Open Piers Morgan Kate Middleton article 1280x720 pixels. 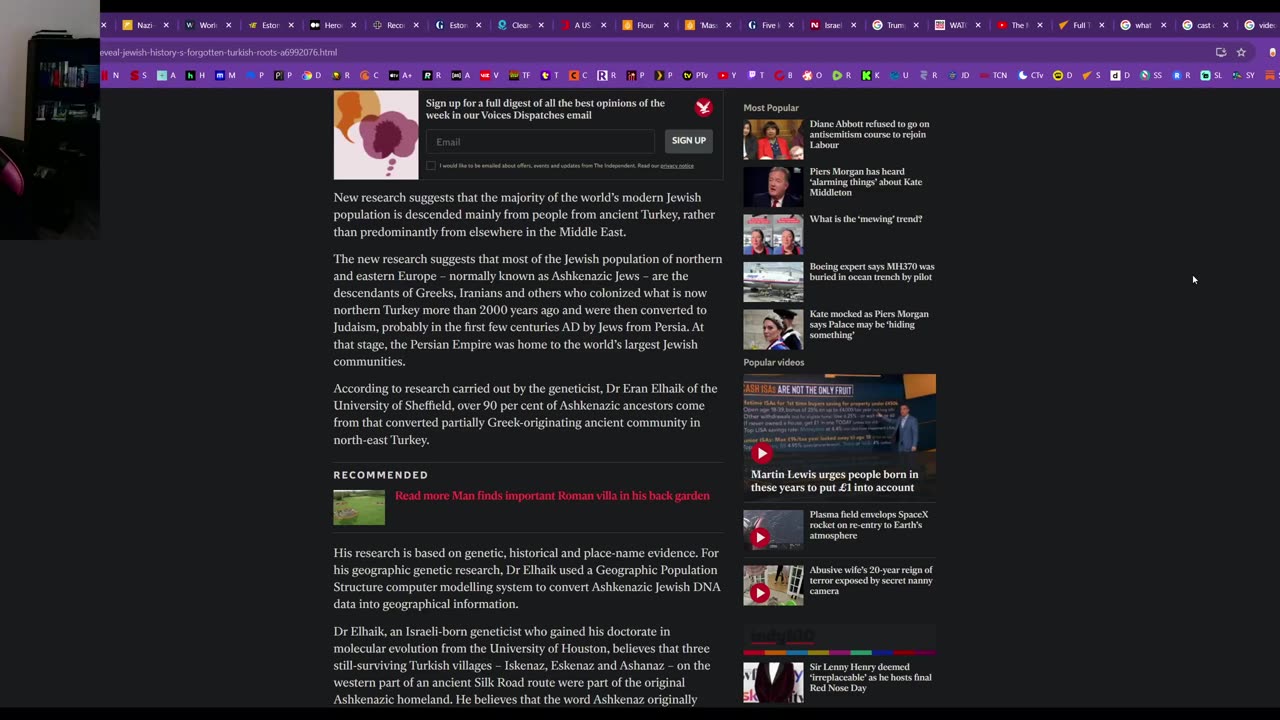tap(866, 182)
